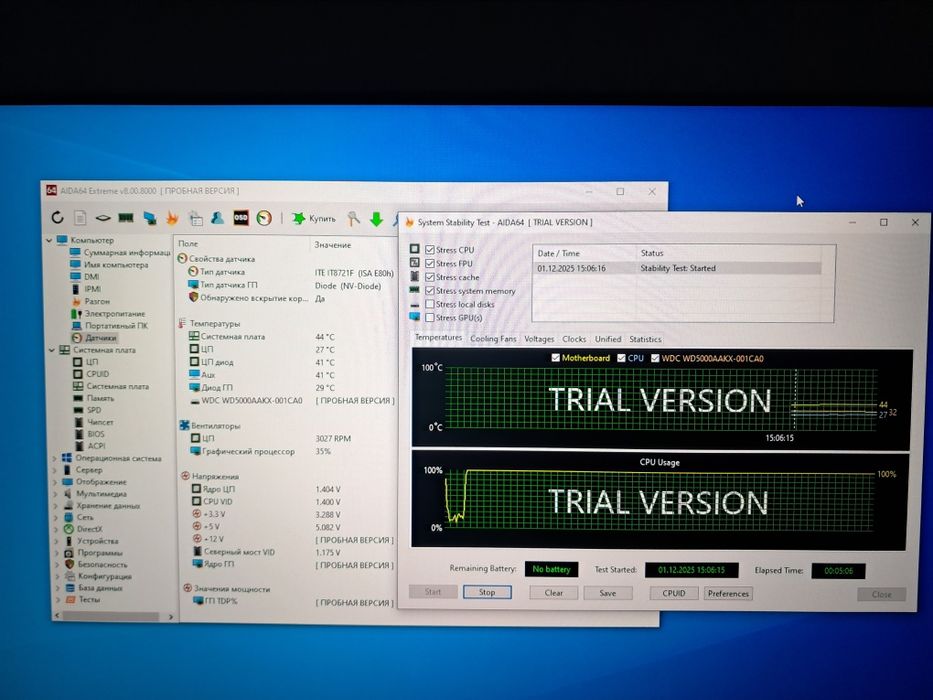Enable the Stress GPU(s) checkbox
Screen dimensions: 933x700
point(430,318)
